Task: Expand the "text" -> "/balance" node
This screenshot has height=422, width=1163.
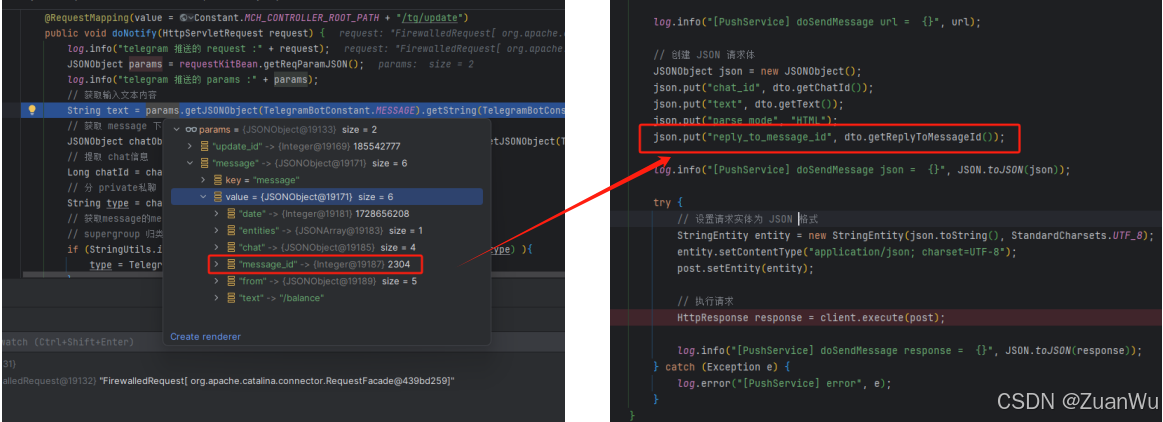Action: point(217,297)
